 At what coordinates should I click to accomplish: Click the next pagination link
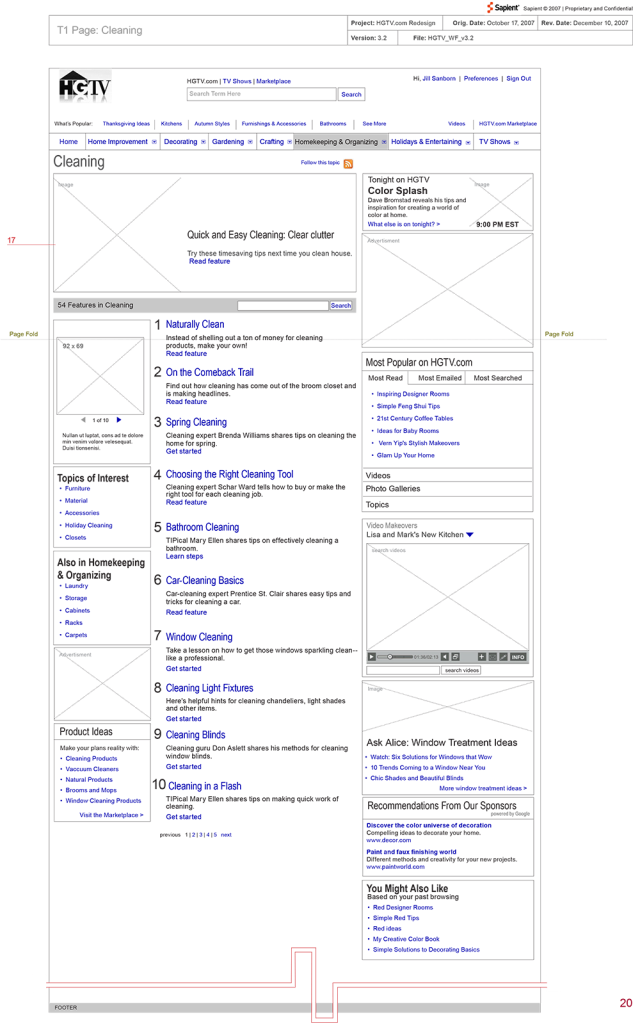[x=226, y=835]
